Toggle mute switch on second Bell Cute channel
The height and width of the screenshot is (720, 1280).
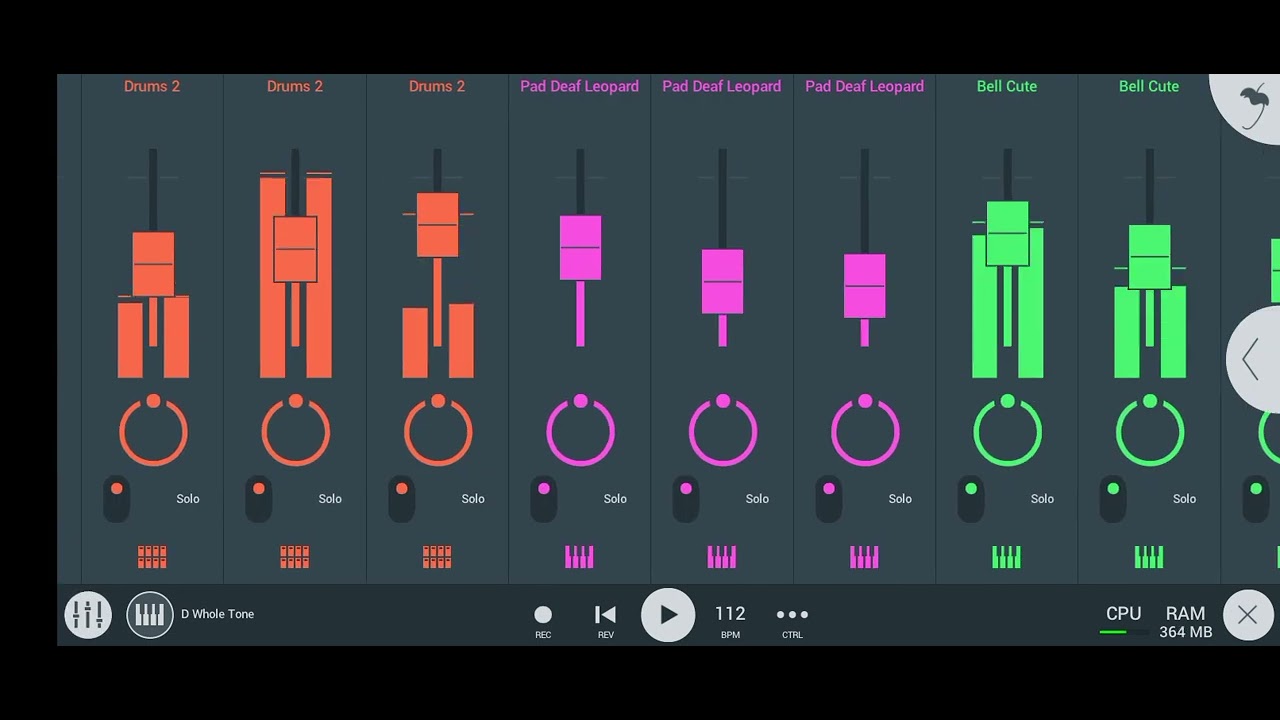coord(1113,498)
